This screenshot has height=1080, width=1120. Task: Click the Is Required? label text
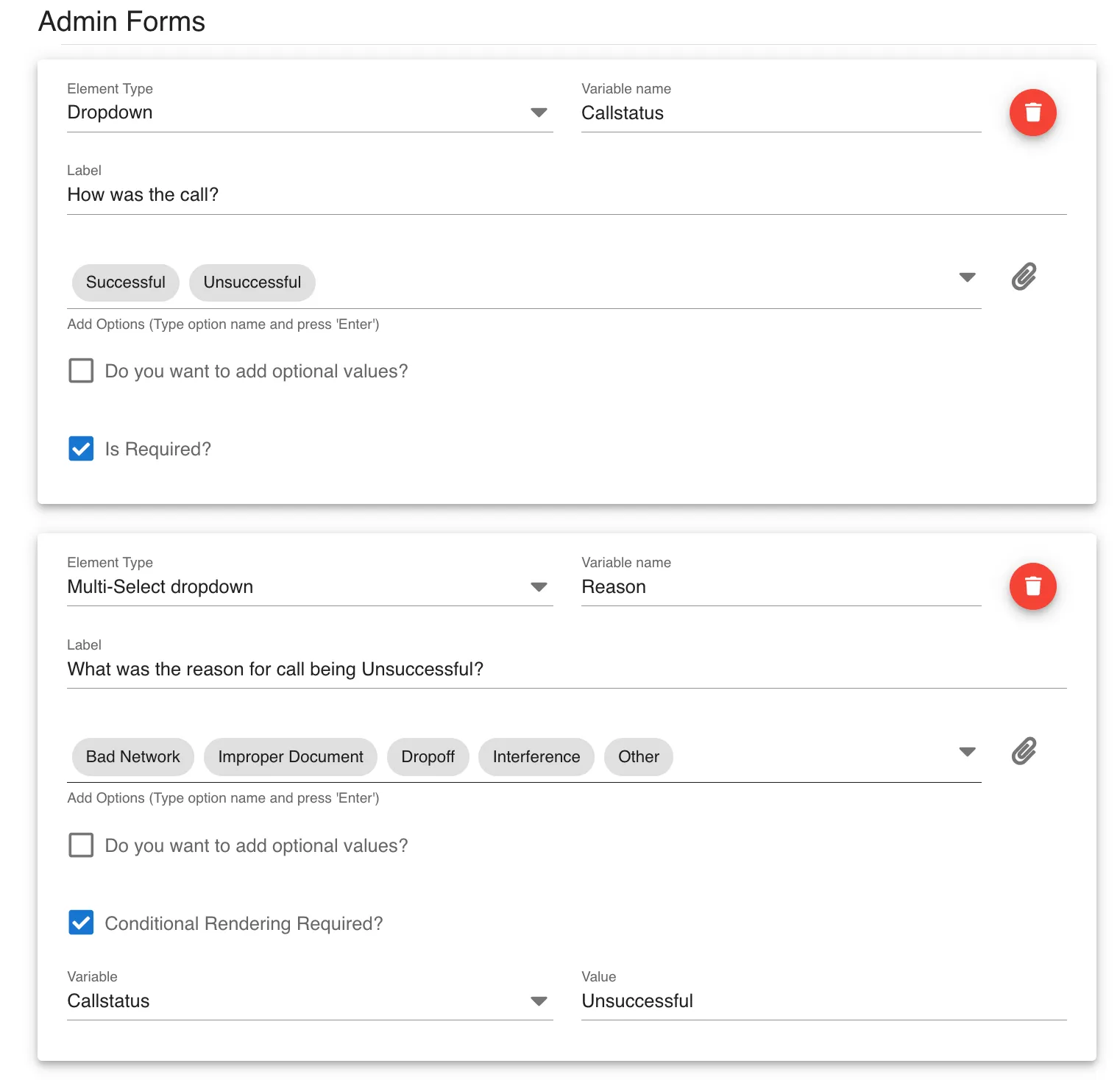pos(158,450)
